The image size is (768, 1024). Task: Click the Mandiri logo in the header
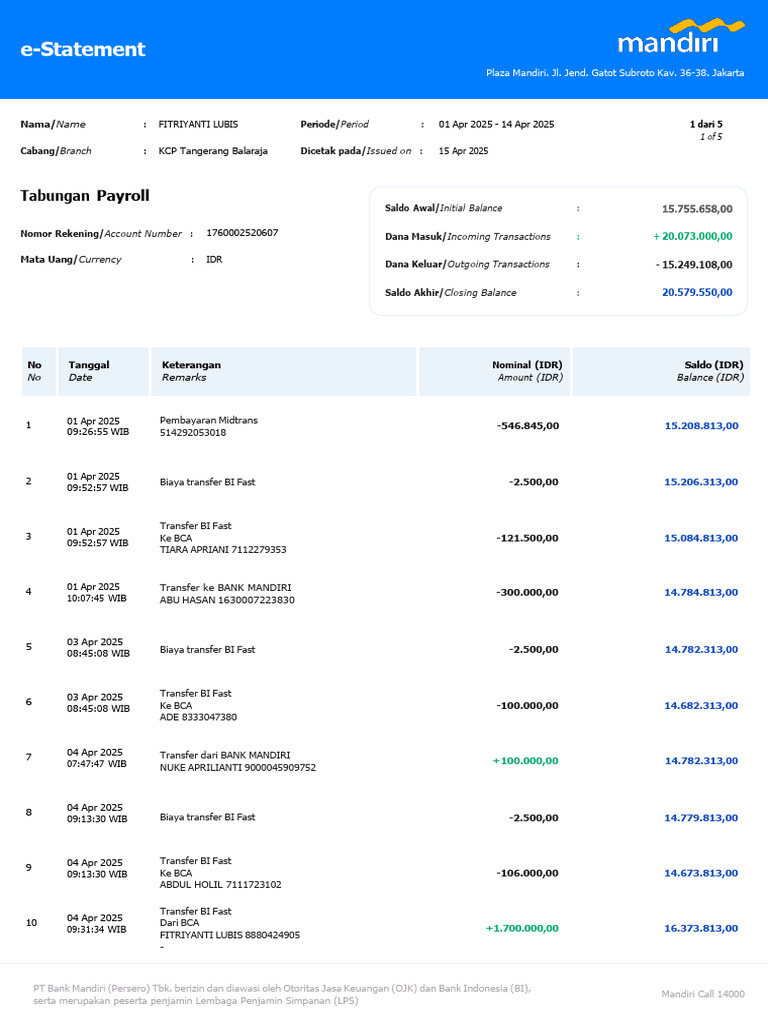pos(680,36)
